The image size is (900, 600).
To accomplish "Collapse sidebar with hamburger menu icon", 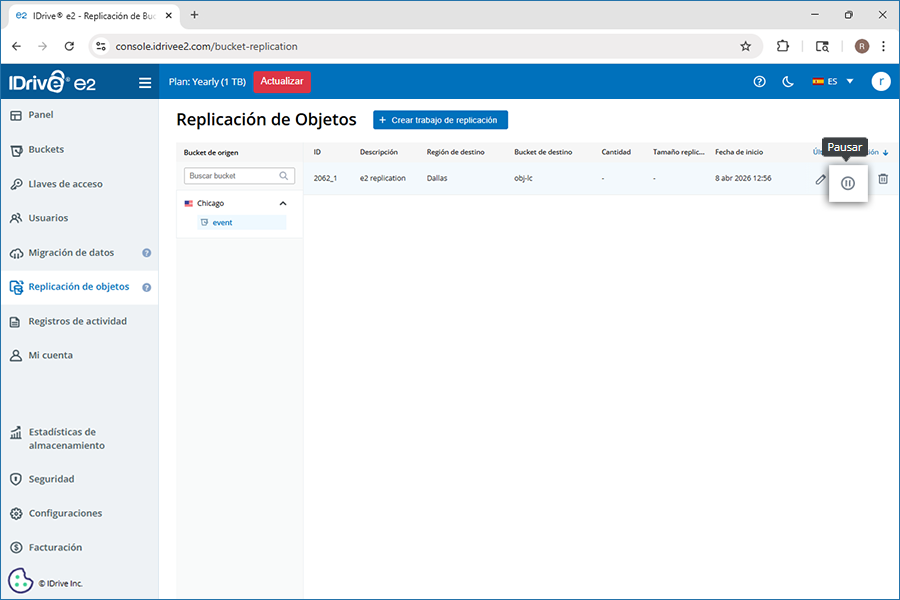I will (145, 83).
